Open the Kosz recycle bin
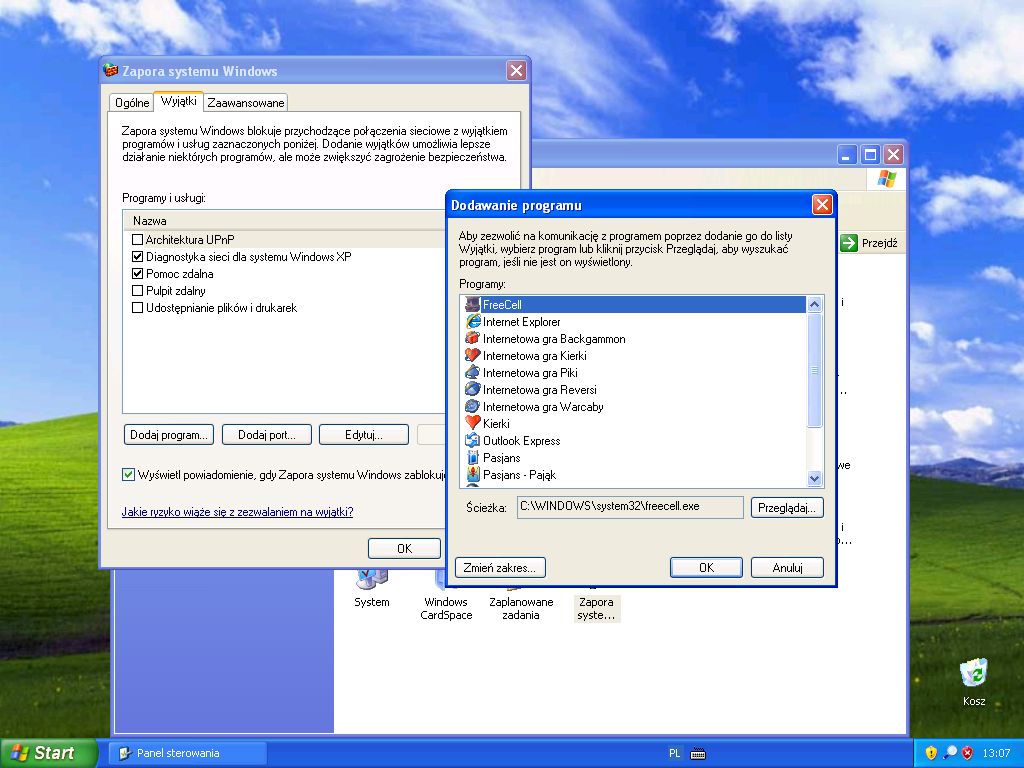This screenshot has width=1024, height=768. [x=974, y=682]
